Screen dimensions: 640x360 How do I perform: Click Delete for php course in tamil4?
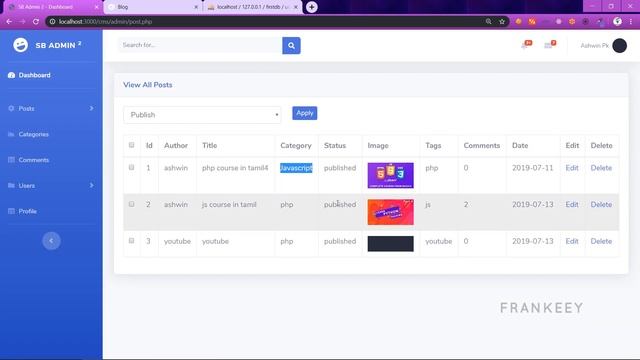click(601, 168)
